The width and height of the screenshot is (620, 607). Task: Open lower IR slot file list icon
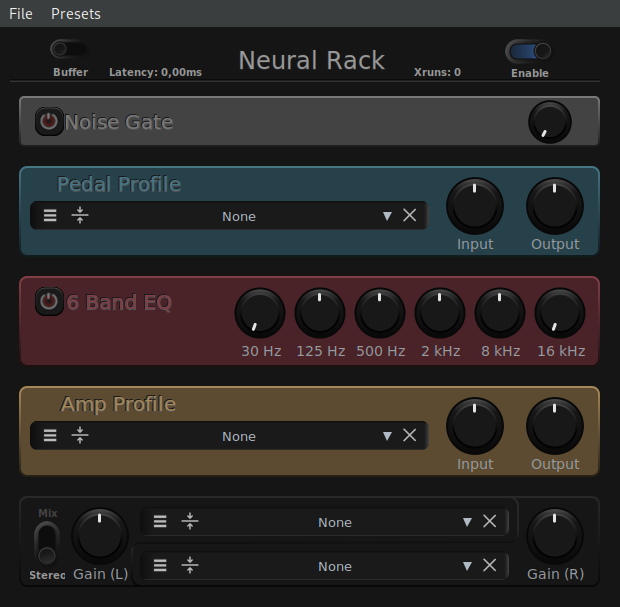coord(160,565)
